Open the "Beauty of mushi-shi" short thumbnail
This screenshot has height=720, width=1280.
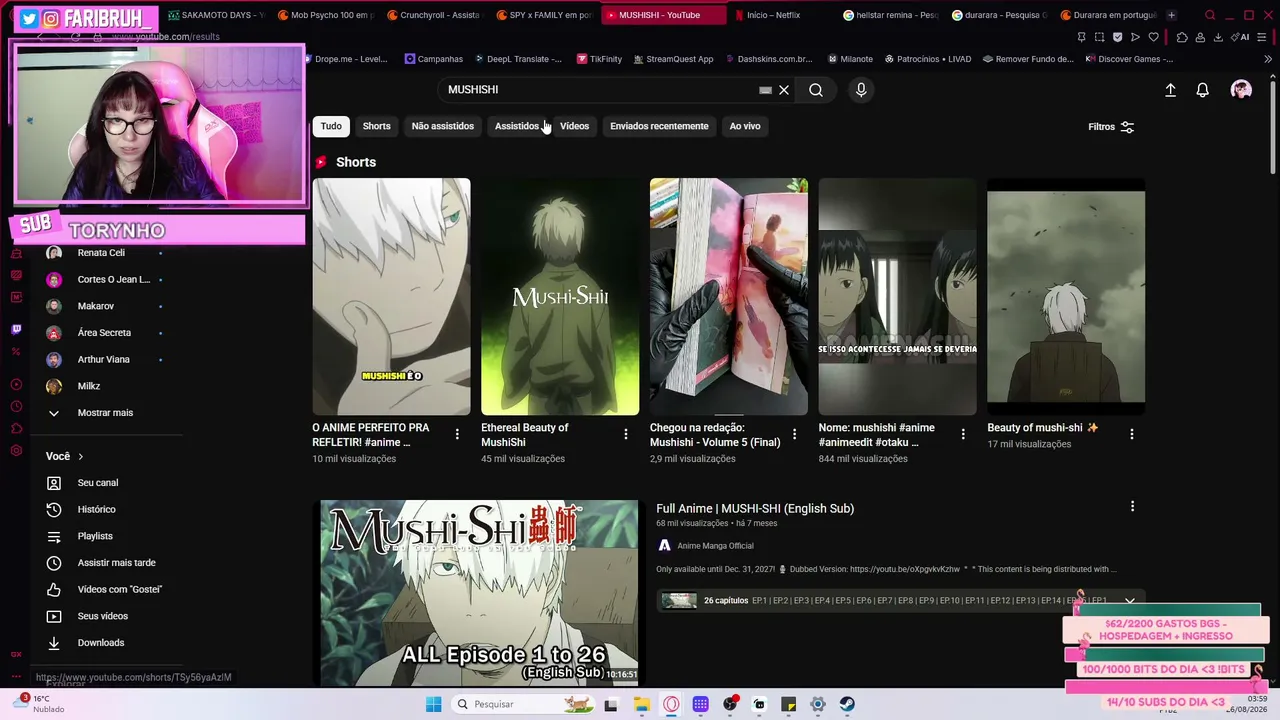tap(1066, 296)
